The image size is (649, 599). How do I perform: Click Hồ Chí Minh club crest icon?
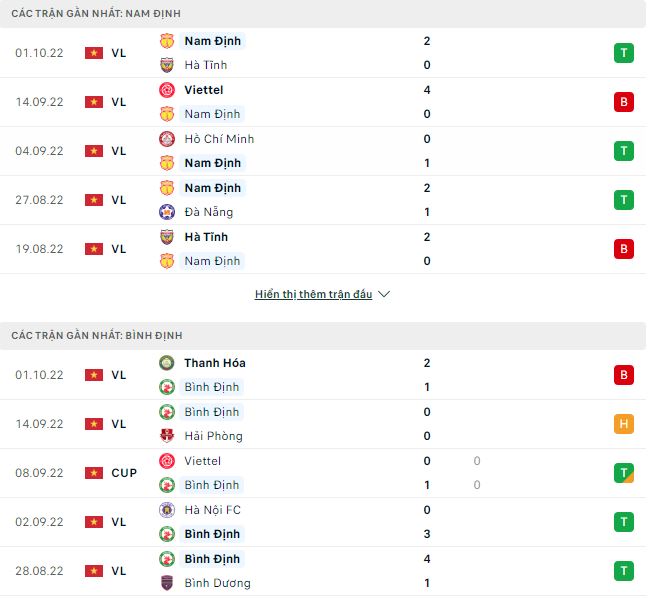pyautogui.click(x=167, y=139)
